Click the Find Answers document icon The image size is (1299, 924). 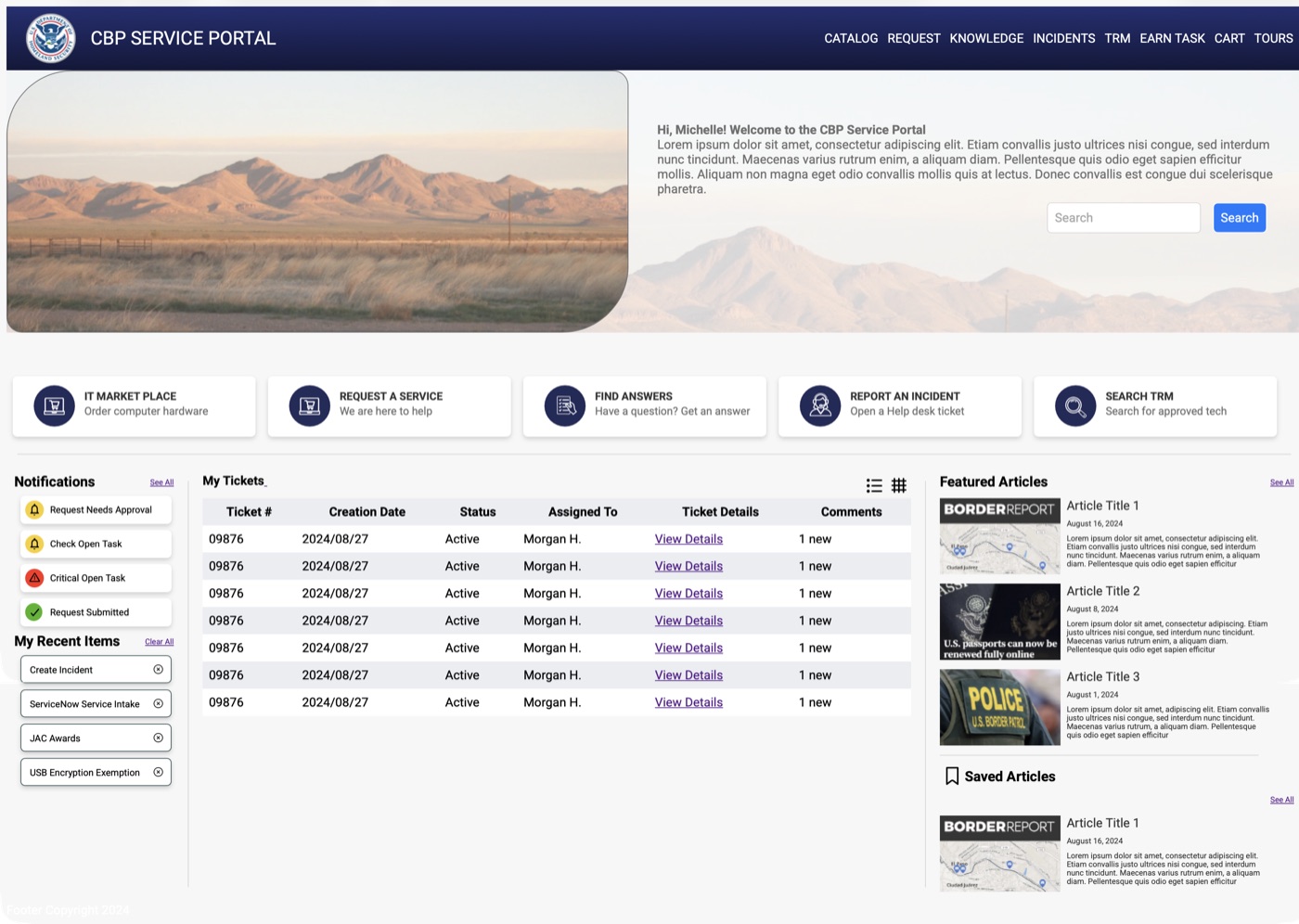pyautogui.click(x=564, y=406)
